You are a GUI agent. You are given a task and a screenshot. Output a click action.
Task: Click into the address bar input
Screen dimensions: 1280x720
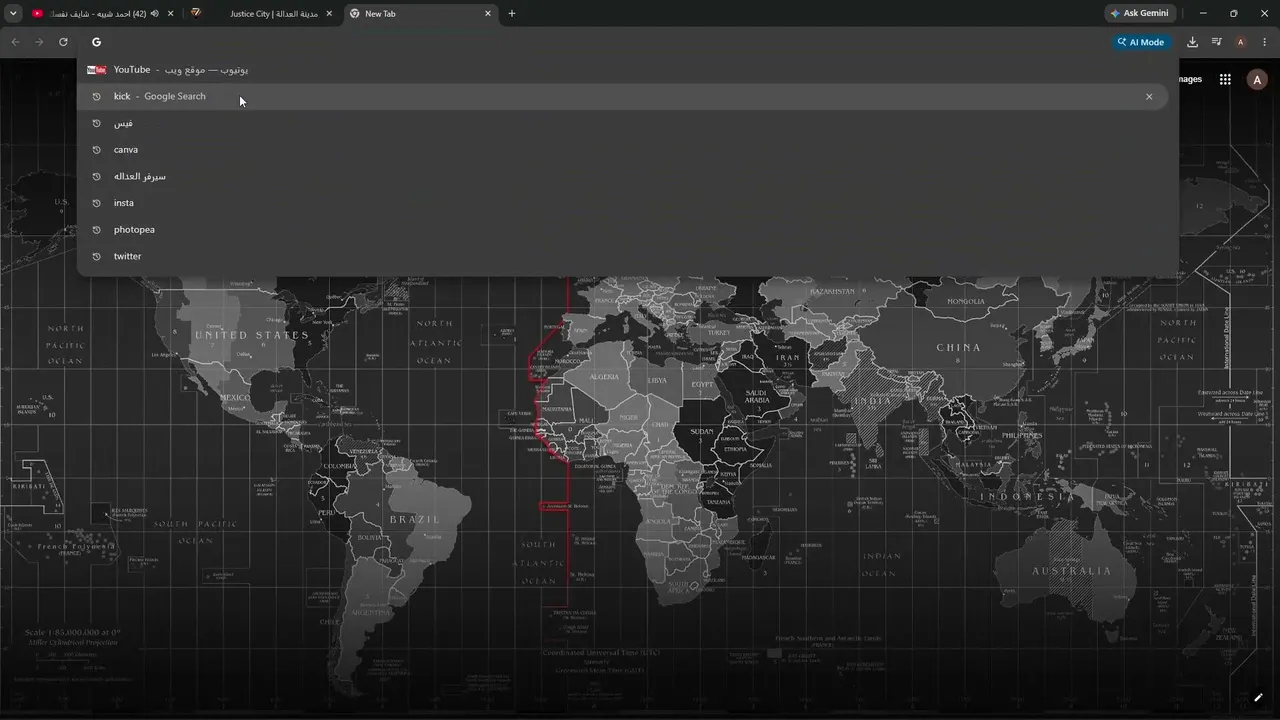pyautogui.click(x=600, y=42)
